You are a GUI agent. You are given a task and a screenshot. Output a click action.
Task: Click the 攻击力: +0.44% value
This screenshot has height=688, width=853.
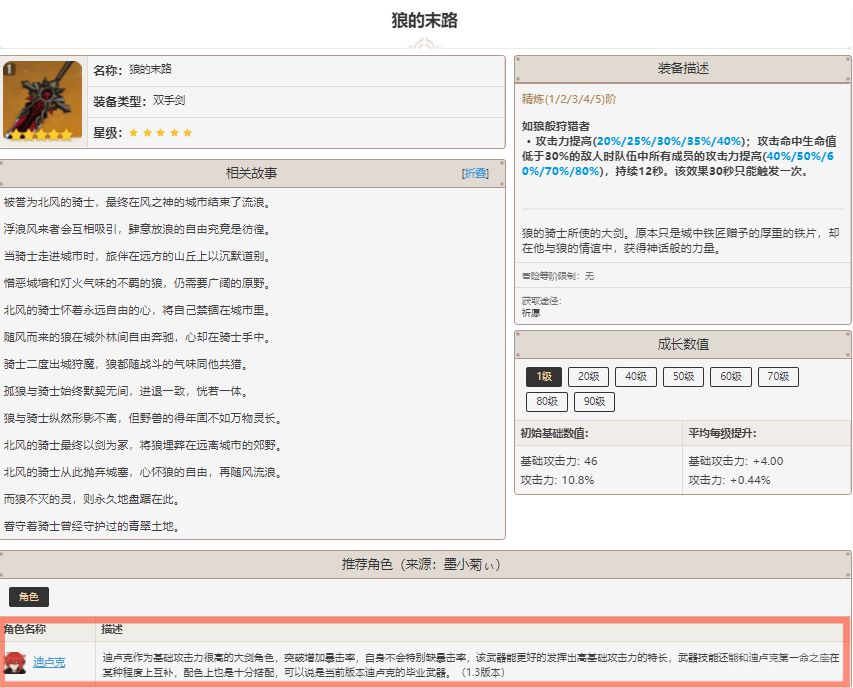click(x=729, y=480)
